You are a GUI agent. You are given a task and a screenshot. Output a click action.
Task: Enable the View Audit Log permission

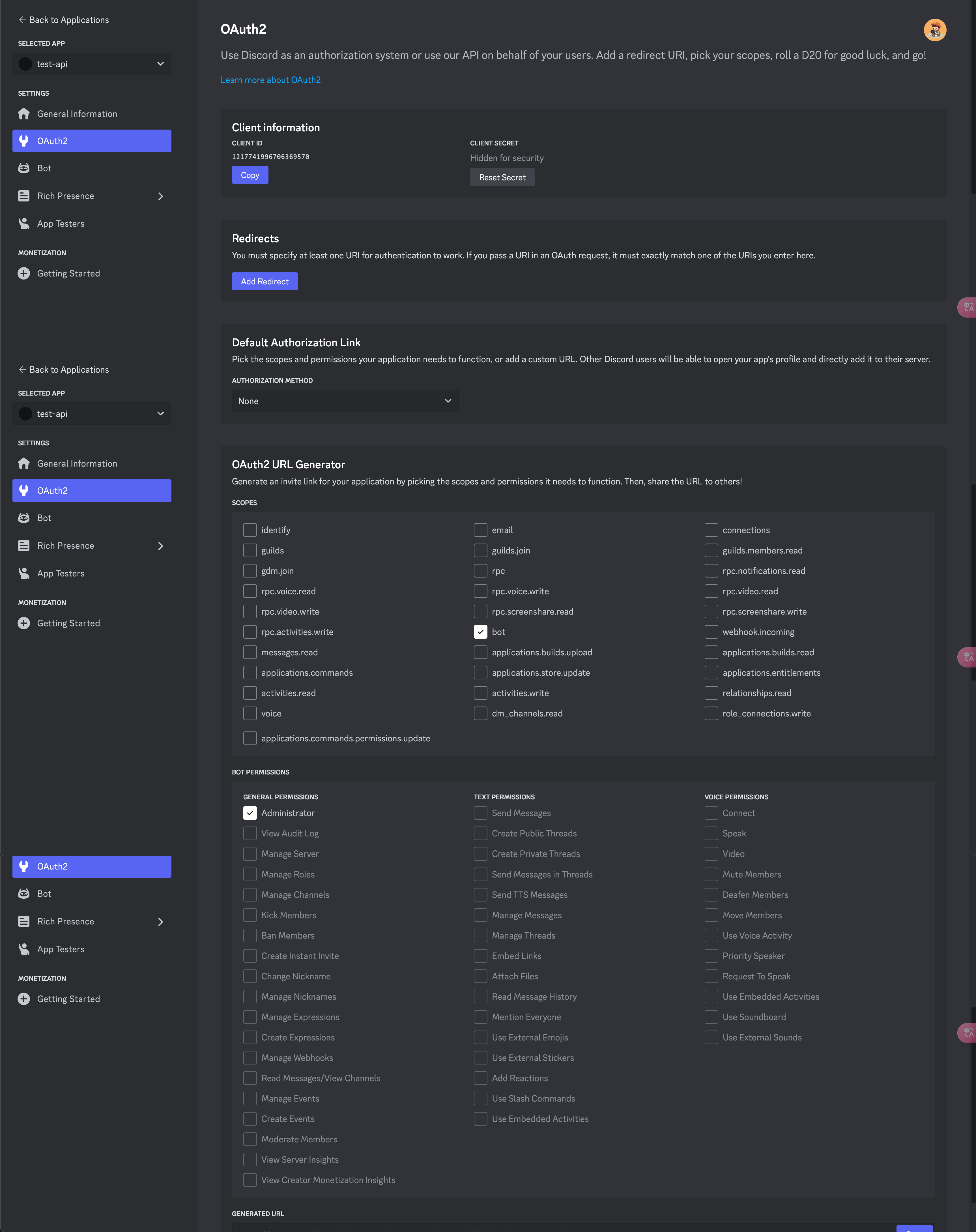click(250, 834)
